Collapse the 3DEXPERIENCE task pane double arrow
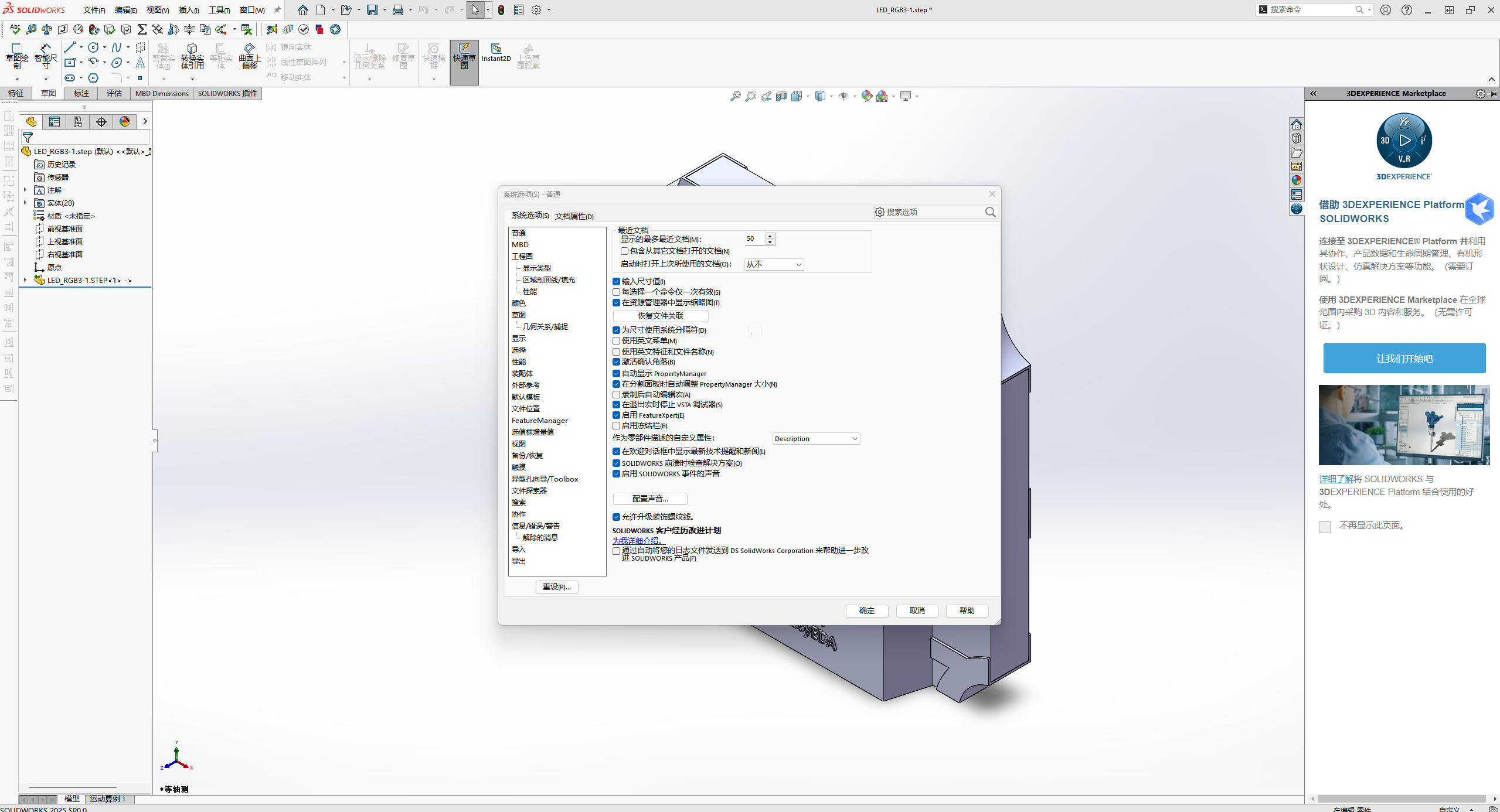1500x812 pixels. click(1314, 93)
